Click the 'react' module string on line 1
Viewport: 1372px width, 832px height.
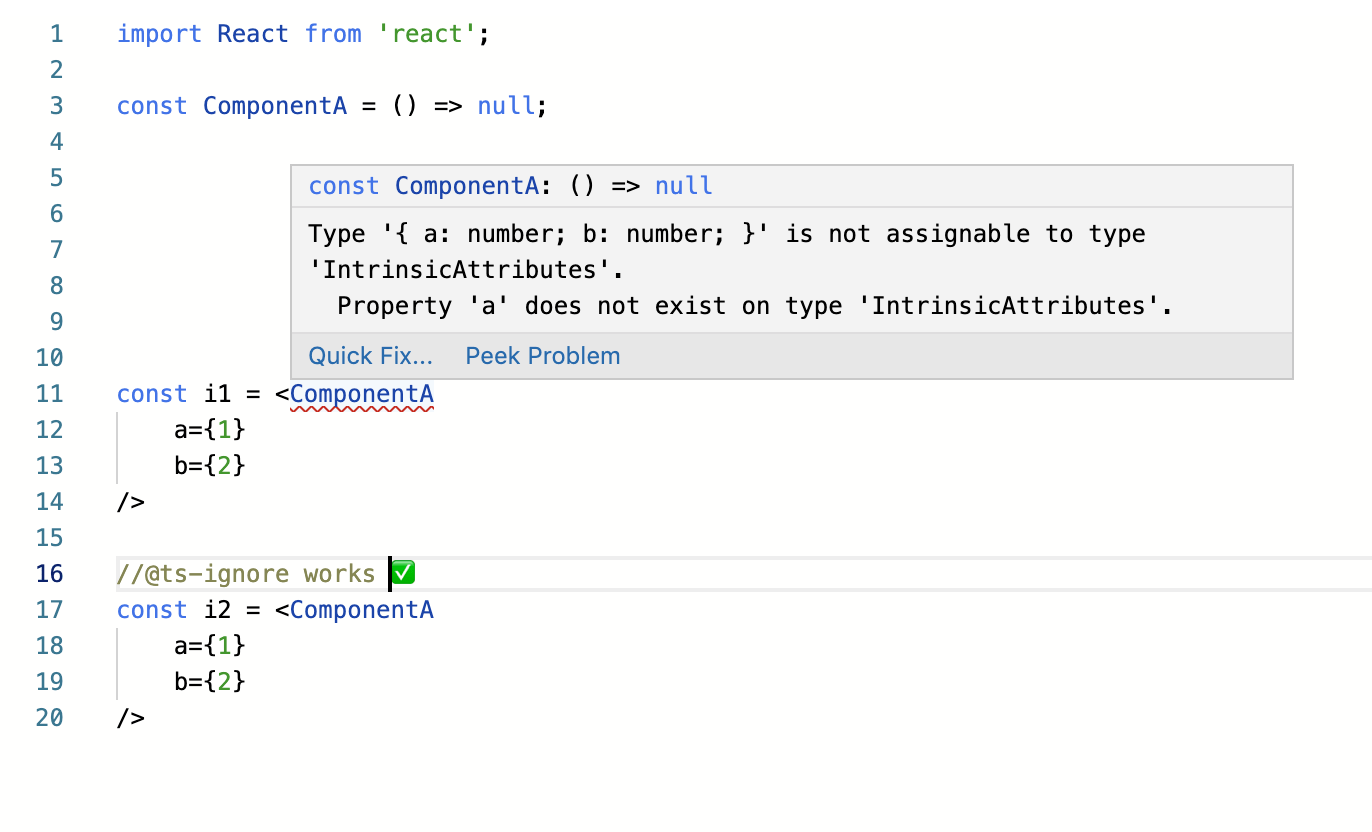(x=427, y=33)
